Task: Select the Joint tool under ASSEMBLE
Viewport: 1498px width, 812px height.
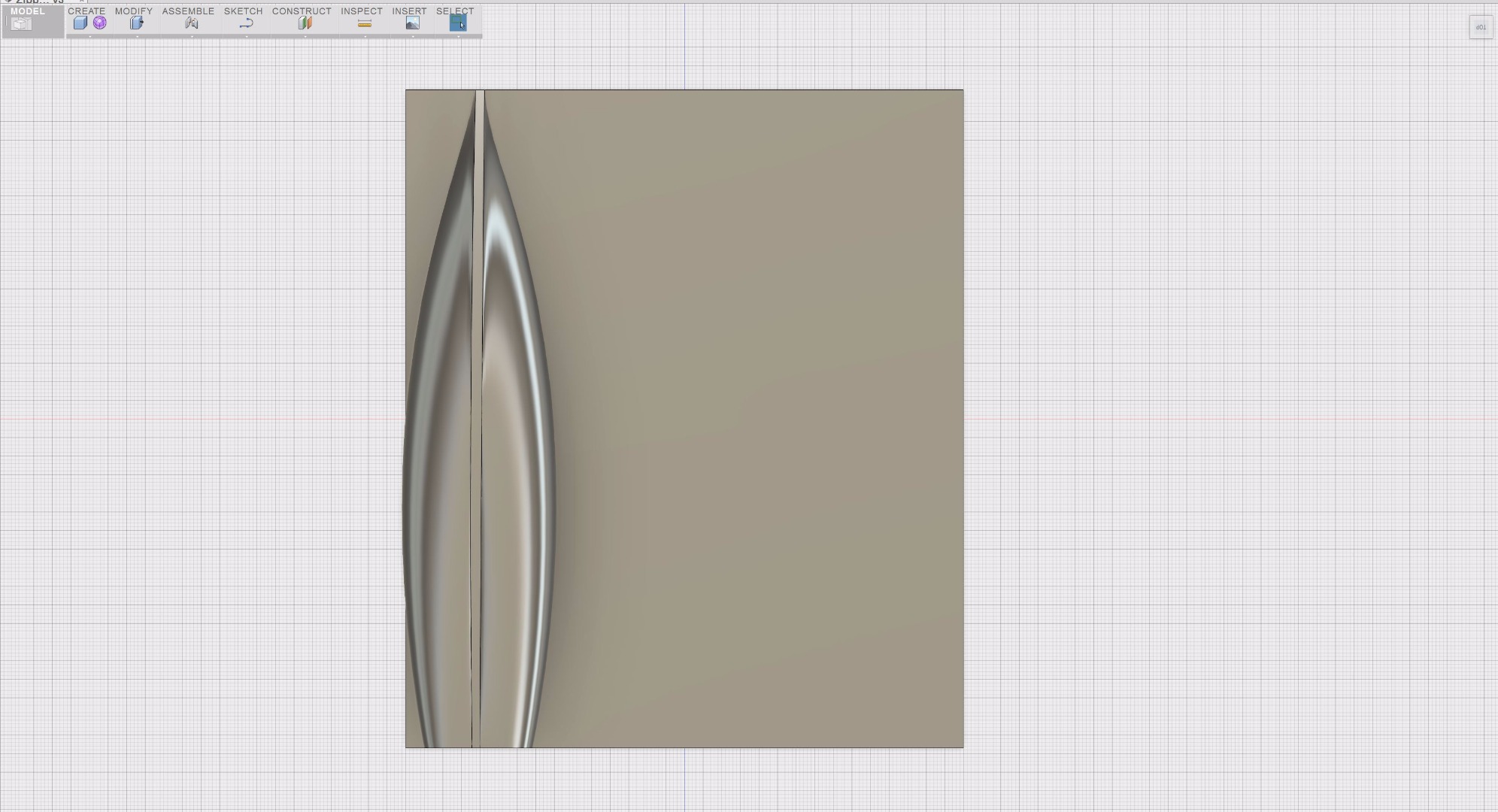Action: click(x=192, y=23)
